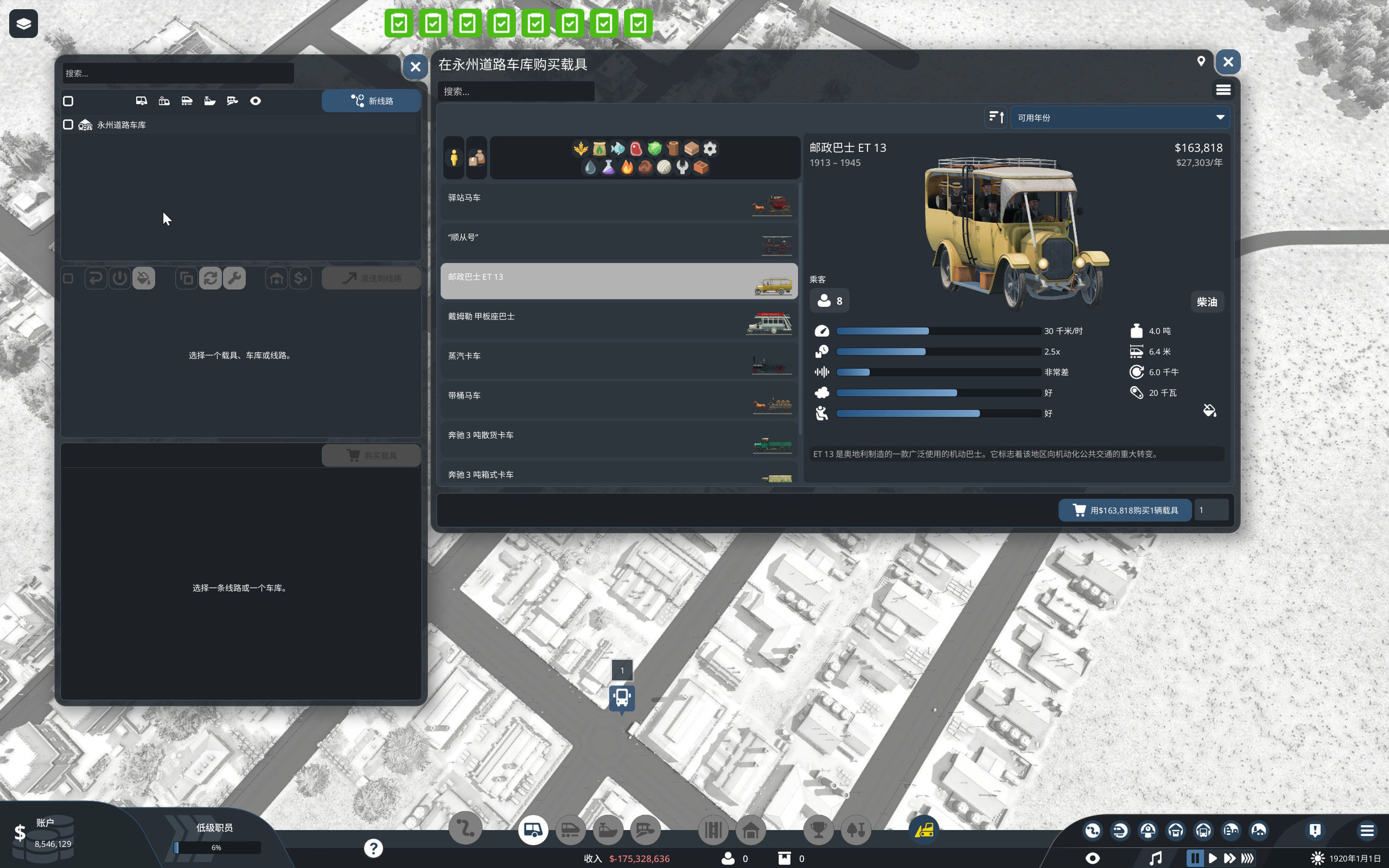Open the music player icon

point(1155,858)
